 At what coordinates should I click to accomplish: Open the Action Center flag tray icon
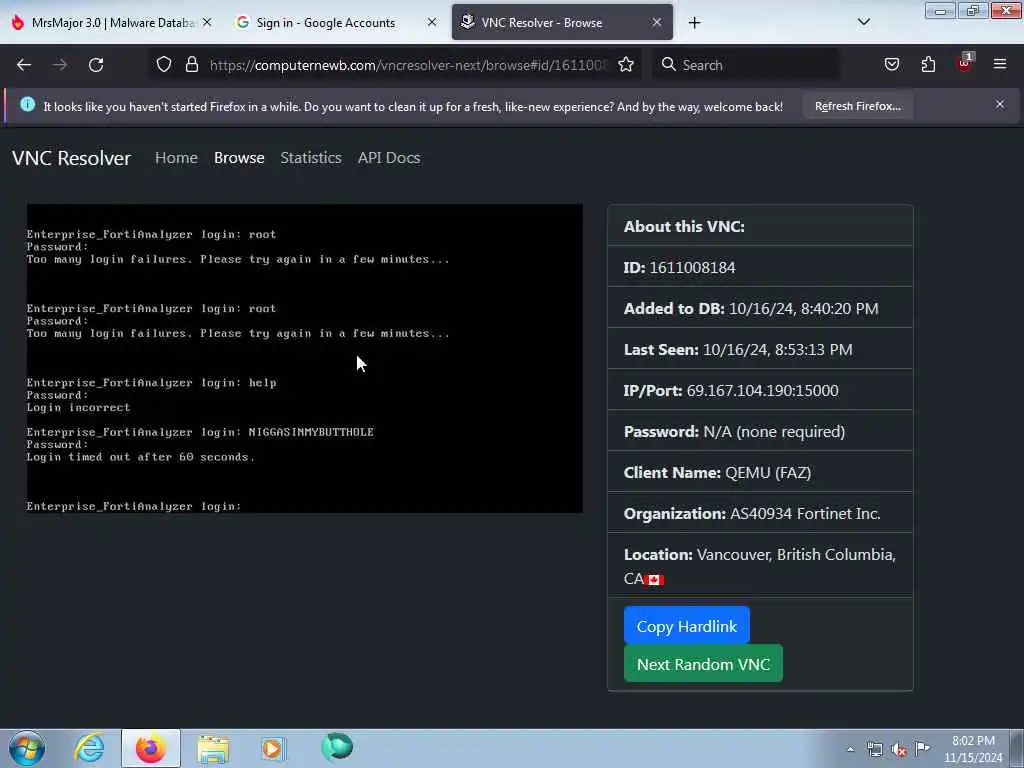pos(922,748)
